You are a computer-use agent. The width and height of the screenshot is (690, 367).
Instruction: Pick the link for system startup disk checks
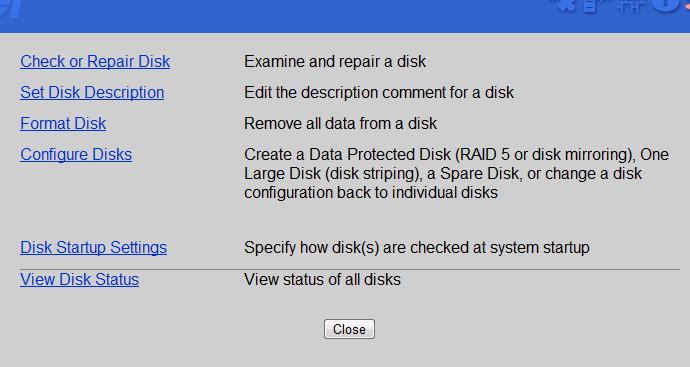(x=93, y=247)
